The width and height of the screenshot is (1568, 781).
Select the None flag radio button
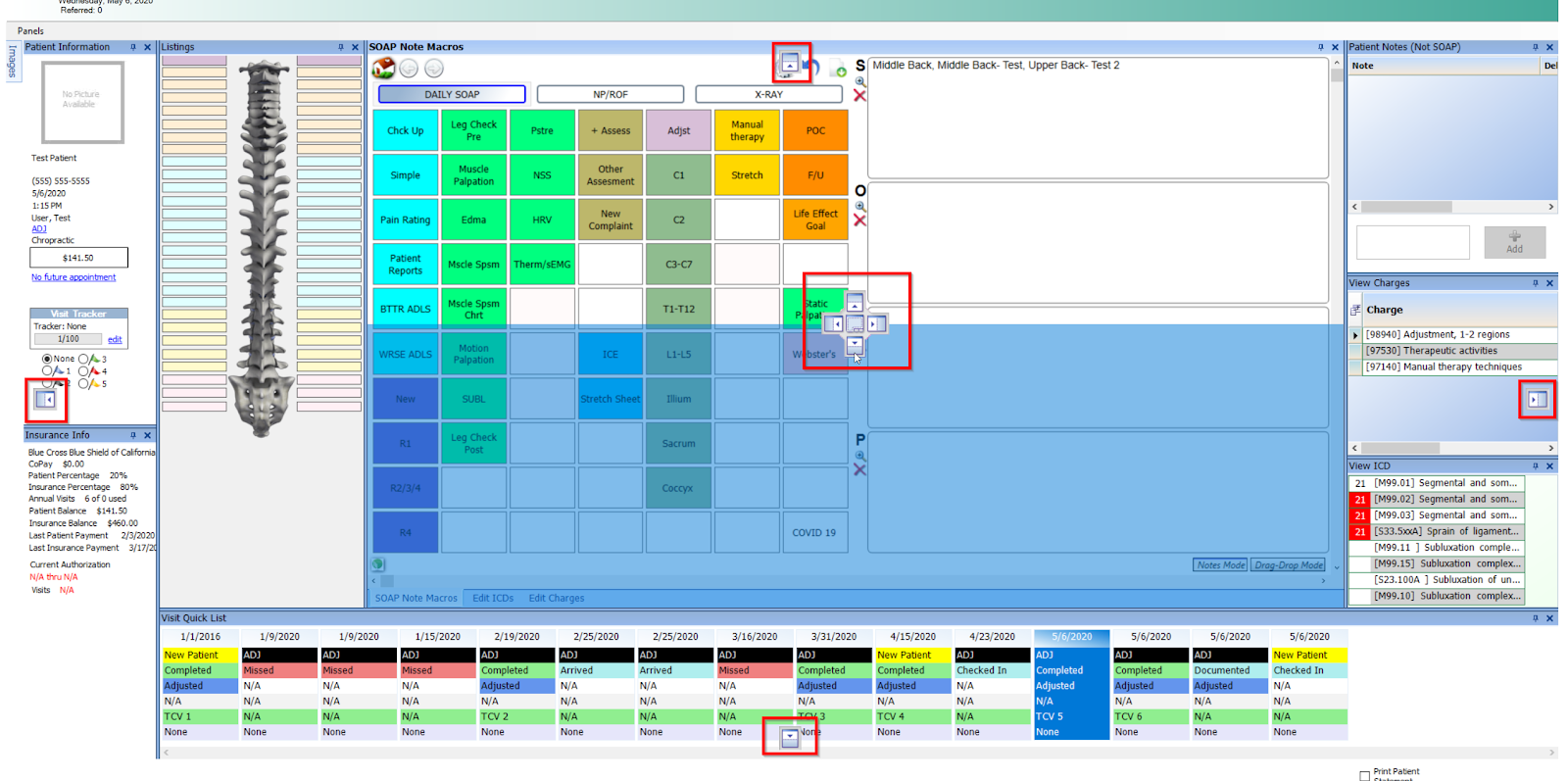(x=47, y=359)
